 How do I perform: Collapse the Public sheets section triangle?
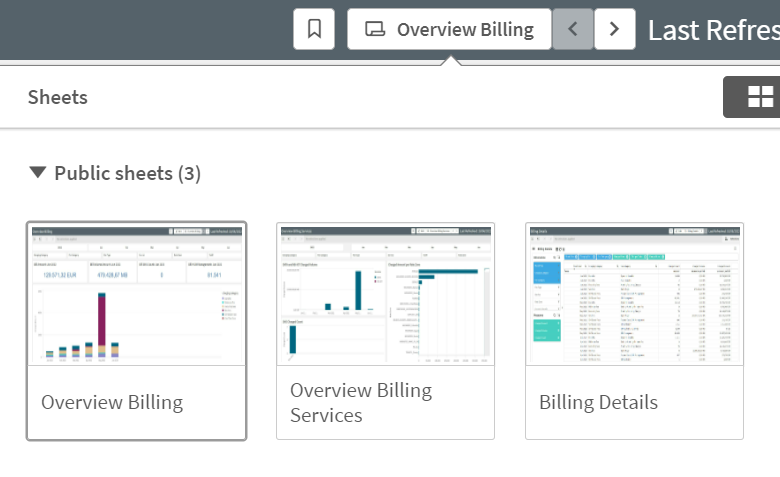(x=38, y=173)
